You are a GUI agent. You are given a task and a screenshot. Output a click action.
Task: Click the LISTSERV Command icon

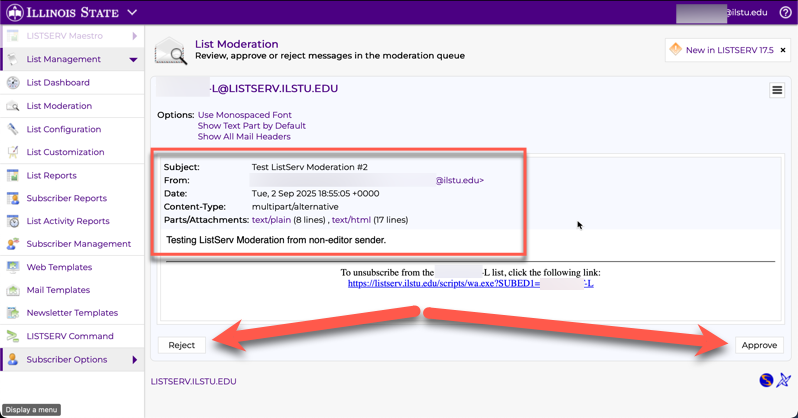pos(13,336)
